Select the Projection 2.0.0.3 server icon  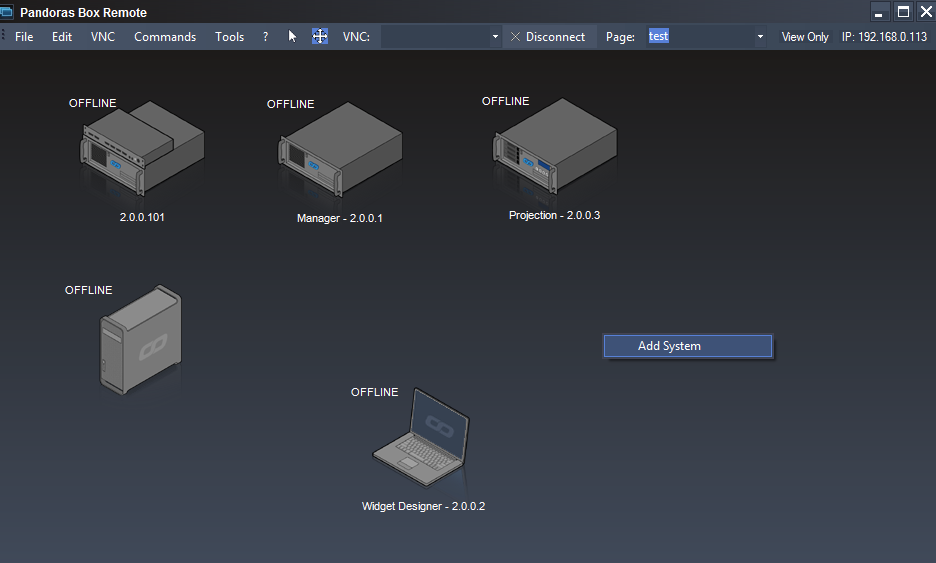[553, 149]
